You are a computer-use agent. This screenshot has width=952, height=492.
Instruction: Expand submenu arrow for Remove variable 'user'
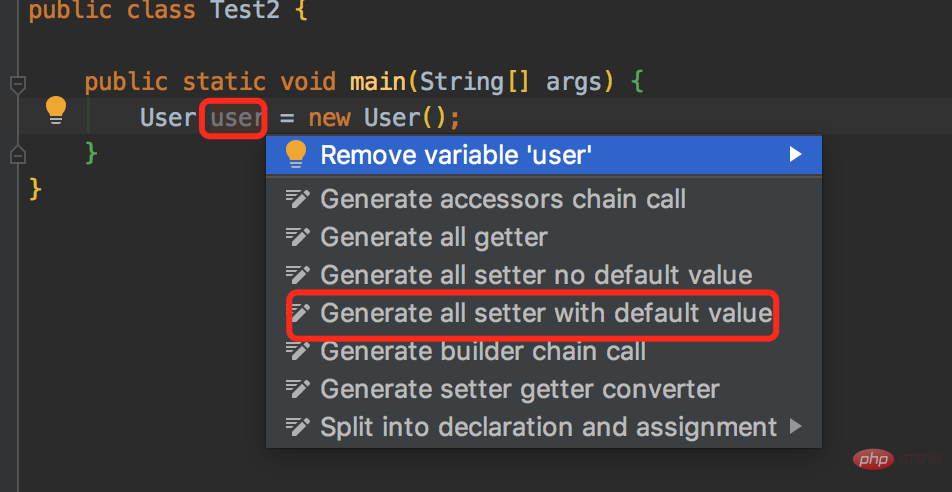point(795,154)
